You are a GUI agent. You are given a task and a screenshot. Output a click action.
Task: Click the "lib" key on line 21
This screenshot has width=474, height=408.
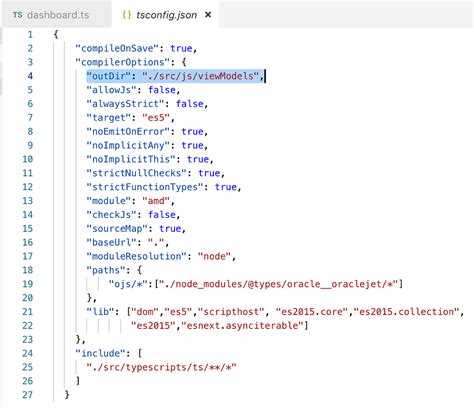pos(100,312)
